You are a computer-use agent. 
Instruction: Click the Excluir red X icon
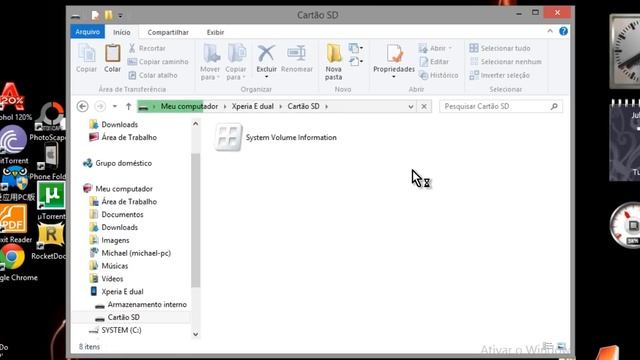coord(266,54)
